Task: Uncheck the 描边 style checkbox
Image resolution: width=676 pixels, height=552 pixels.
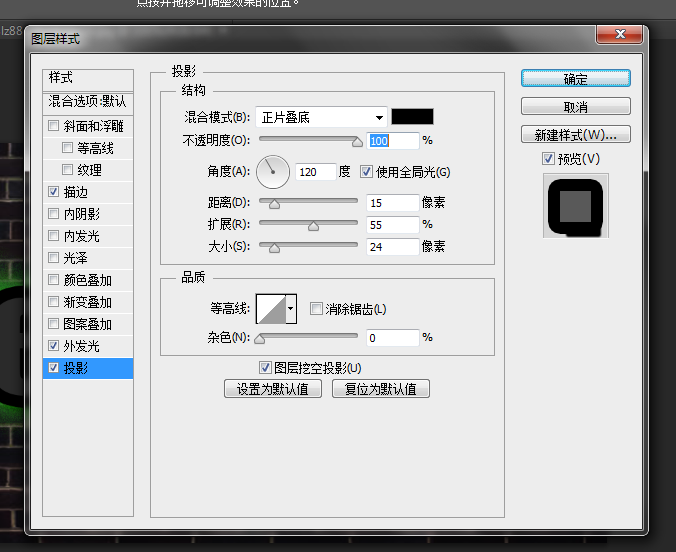Action: (54, 192)
